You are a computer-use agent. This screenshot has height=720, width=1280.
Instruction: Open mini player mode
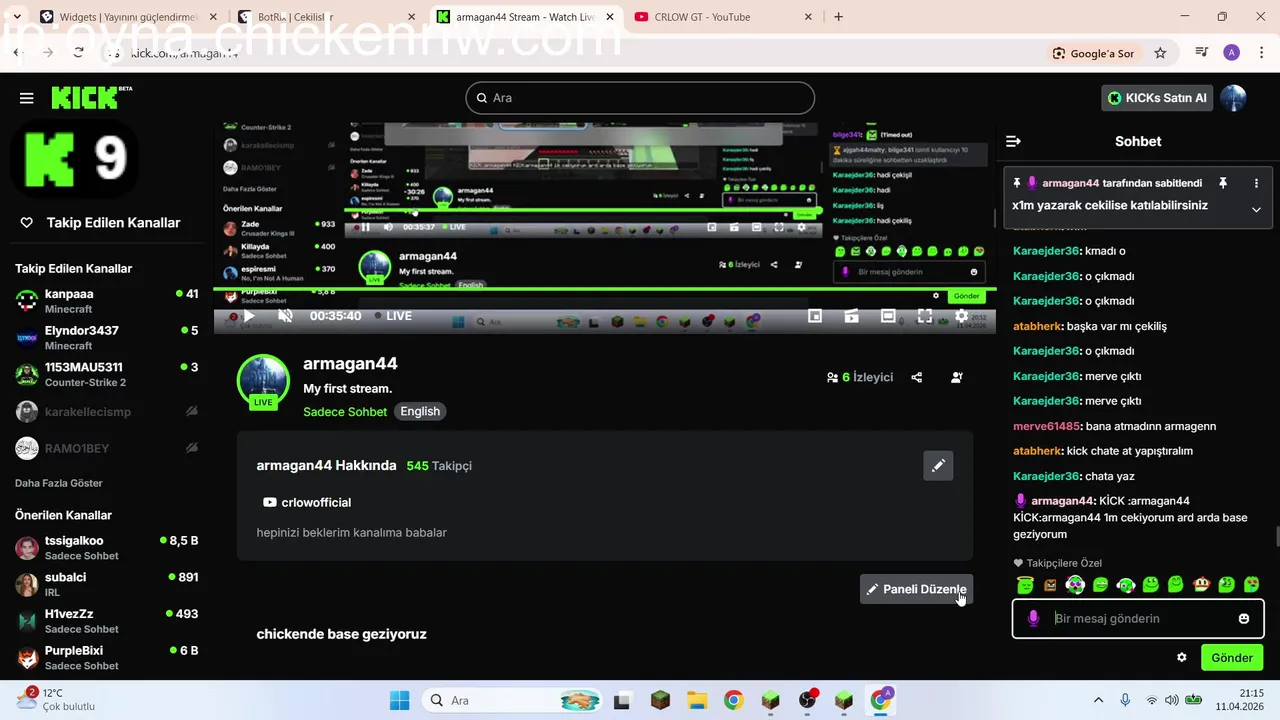815,316
